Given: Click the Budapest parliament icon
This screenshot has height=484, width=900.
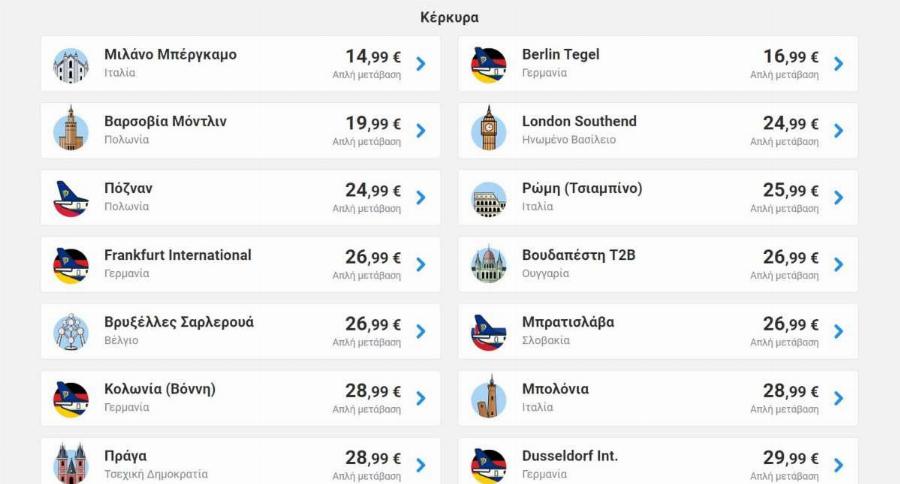Looking at the screenshot, I should (489, 265).
